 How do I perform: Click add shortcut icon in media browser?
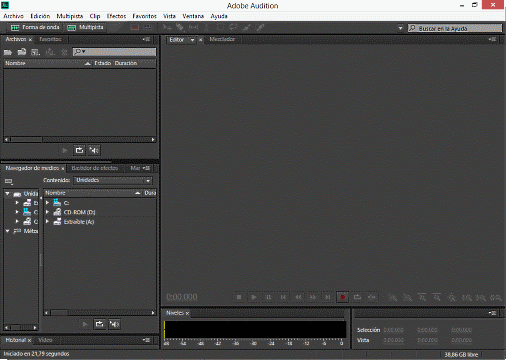(9, 181)
